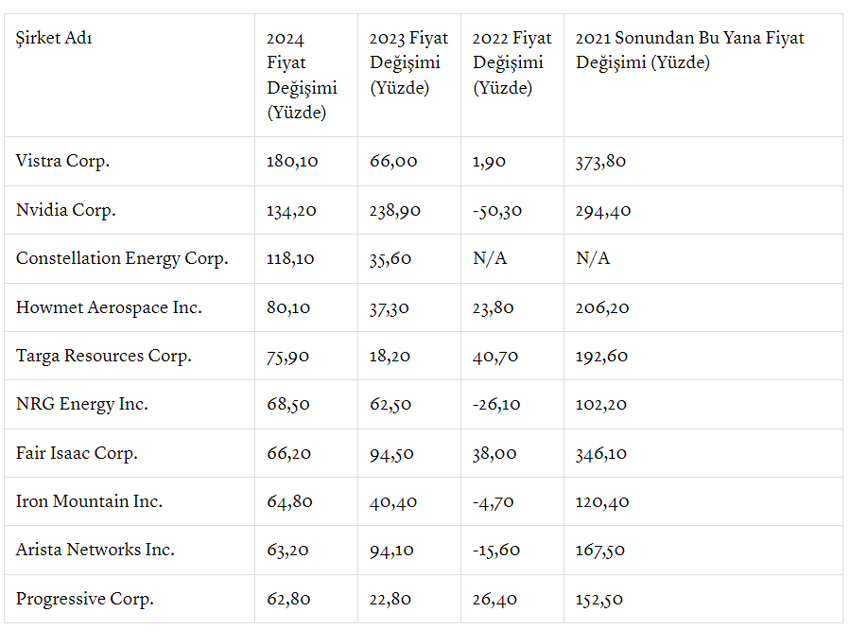Click Vistra's 180,10 value for 2024
This screenshot has height=630, width=850.
point(290,161)
